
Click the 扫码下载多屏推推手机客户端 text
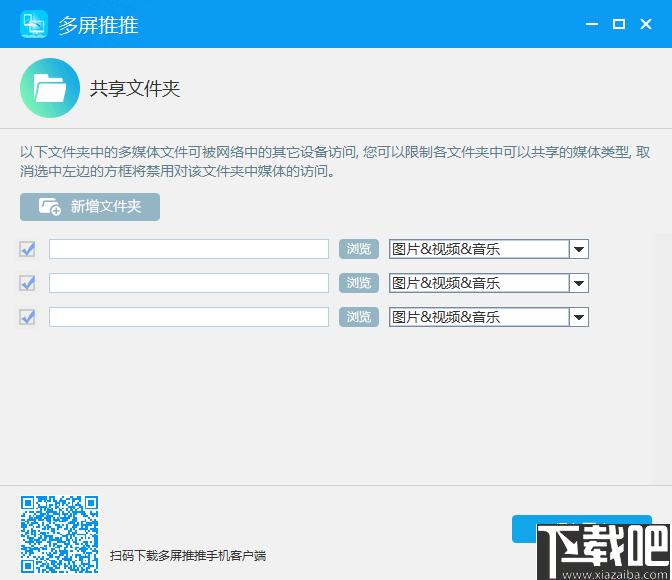coord(188,556)
